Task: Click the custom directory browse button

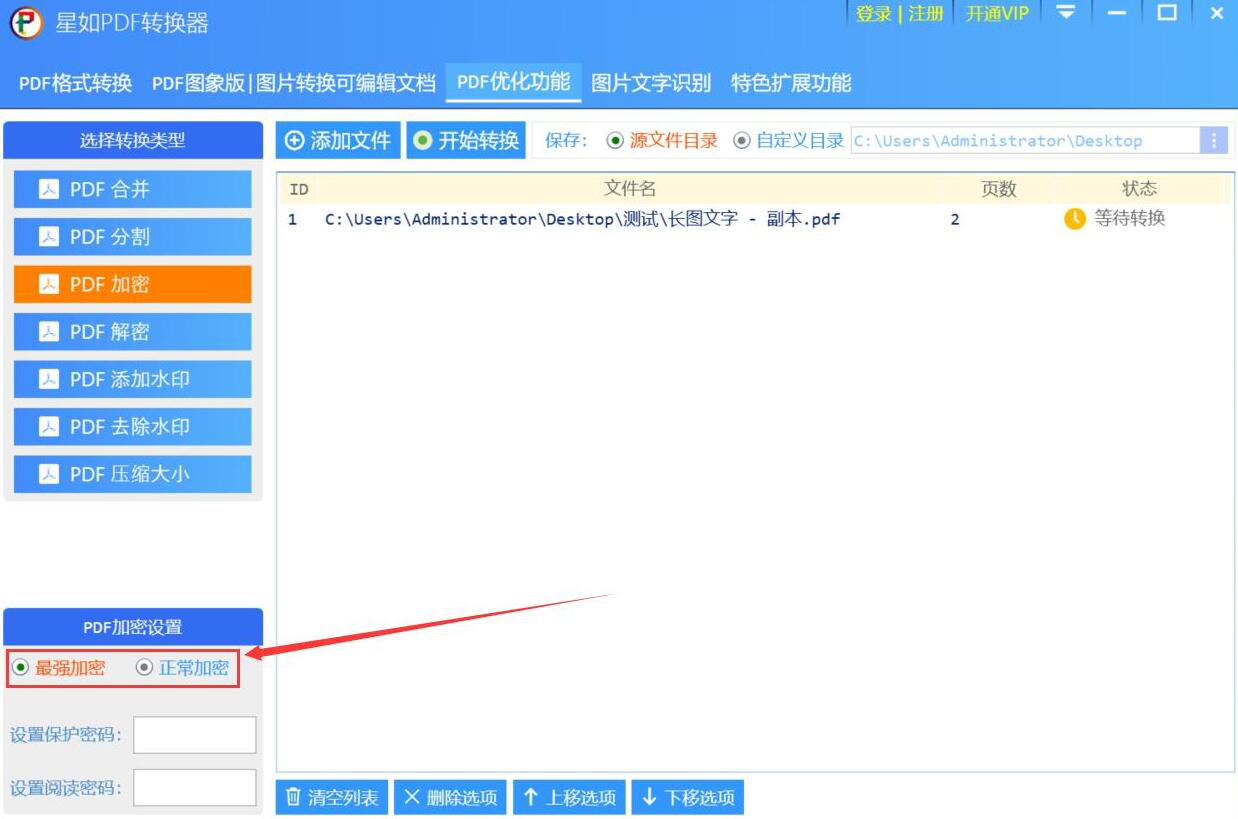Action: coord(1213,141)
